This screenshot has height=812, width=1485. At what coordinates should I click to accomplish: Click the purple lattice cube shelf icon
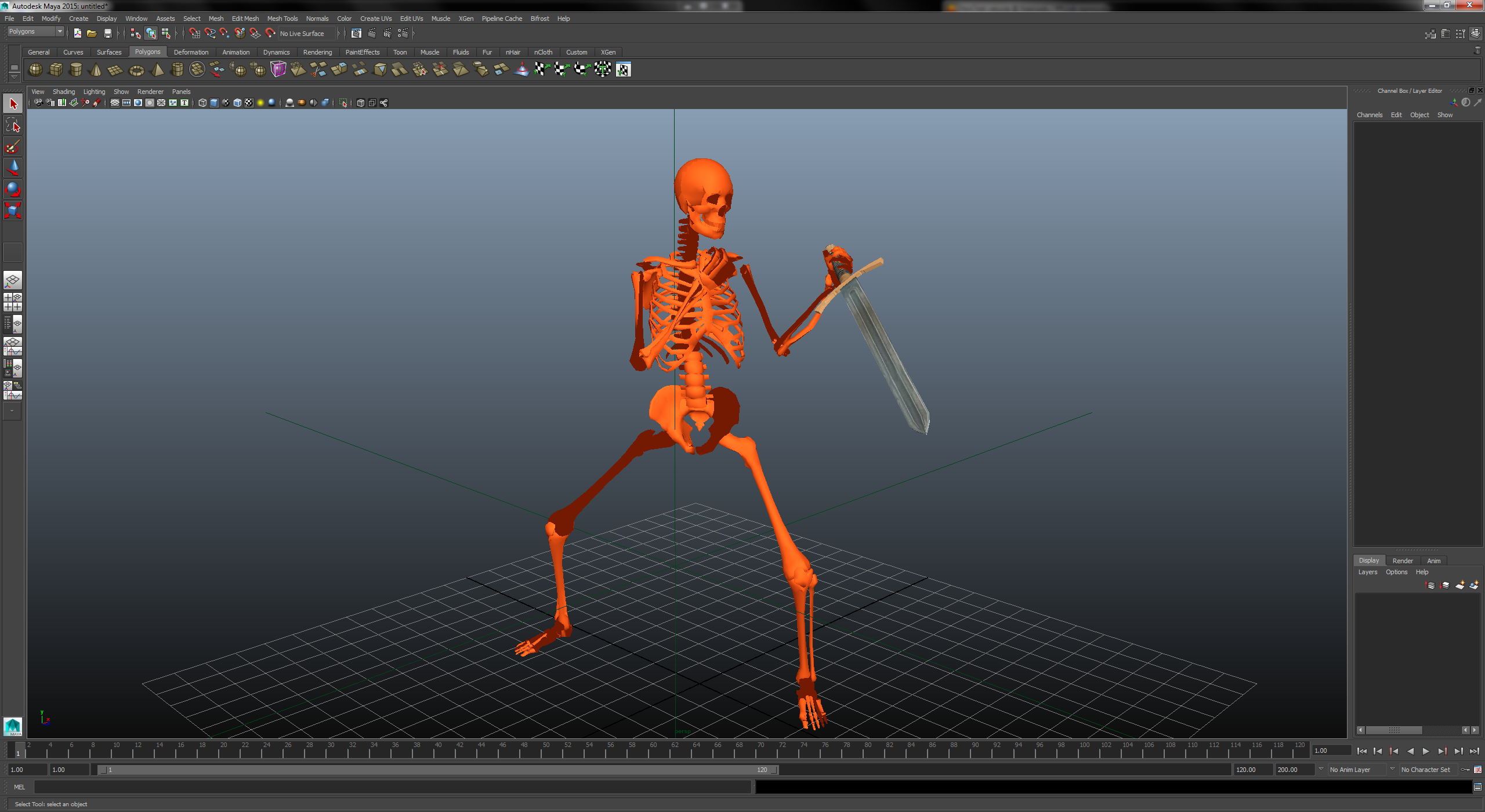tap(278, 70)
